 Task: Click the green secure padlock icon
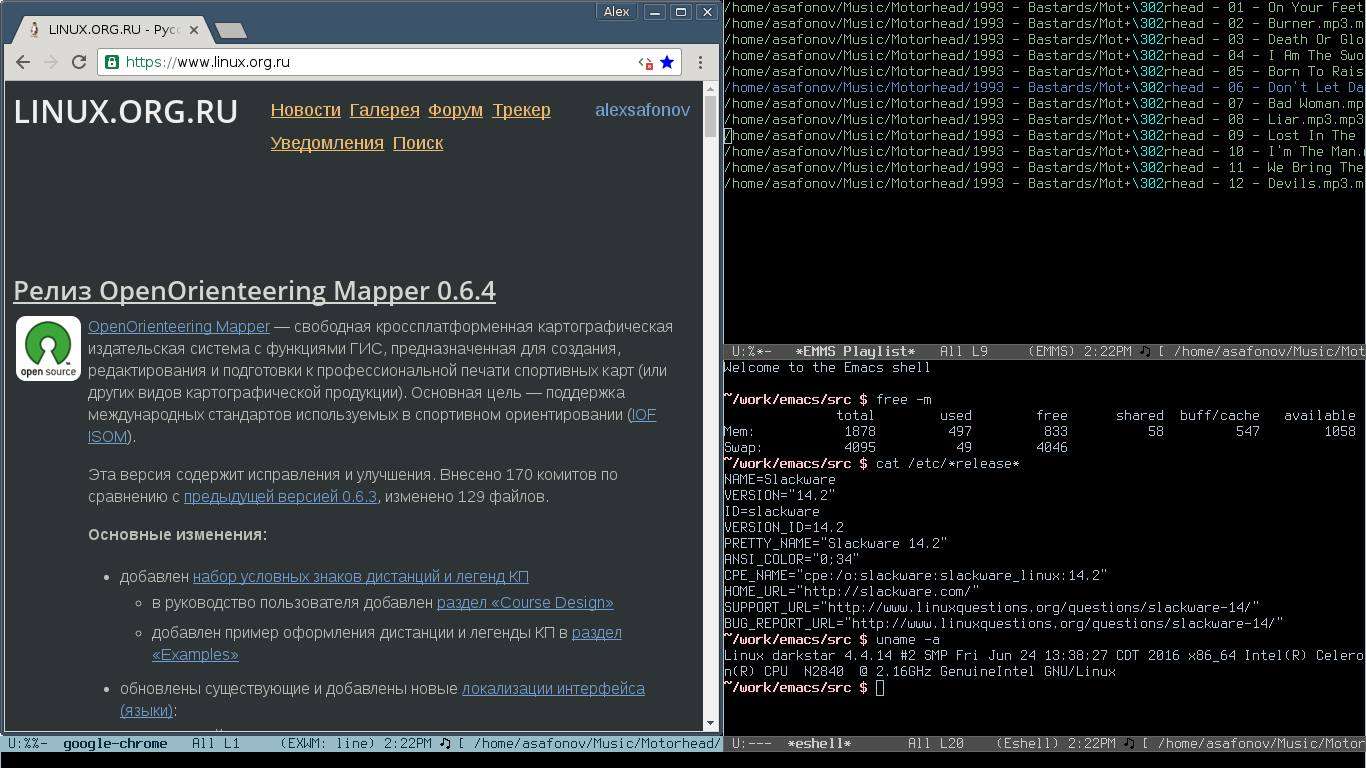click(112, 62)
